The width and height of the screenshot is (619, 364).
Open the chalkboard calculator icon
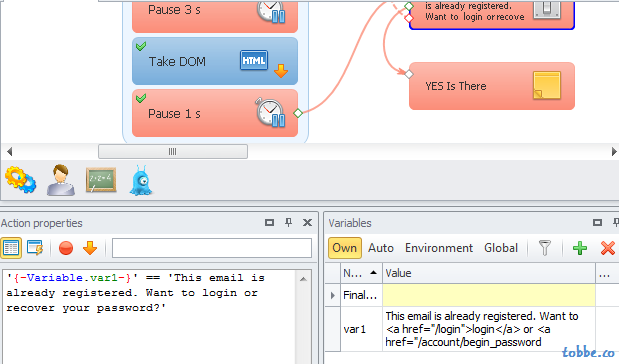pos(101,180)
